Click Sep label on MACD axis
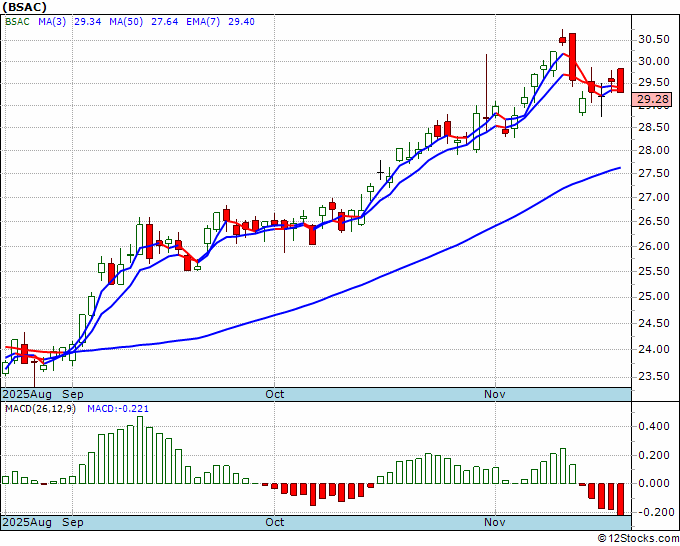This screenshot has height=546, width=680. pyautogui.click(x=72, y=522)
